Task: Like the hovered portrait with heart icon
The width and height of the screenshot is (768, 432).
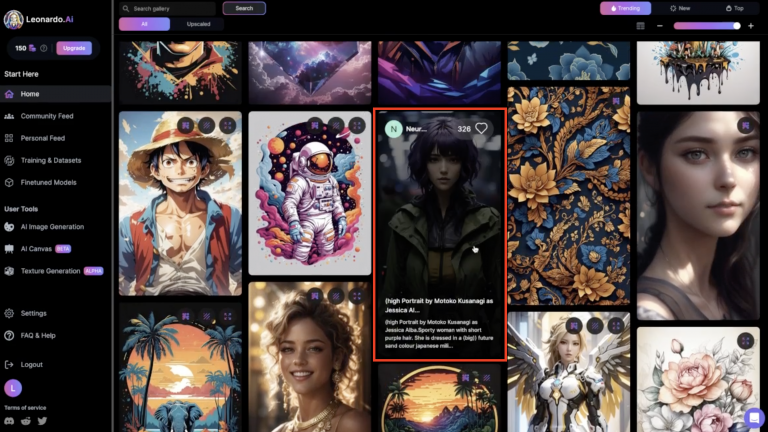Action: 481,129
